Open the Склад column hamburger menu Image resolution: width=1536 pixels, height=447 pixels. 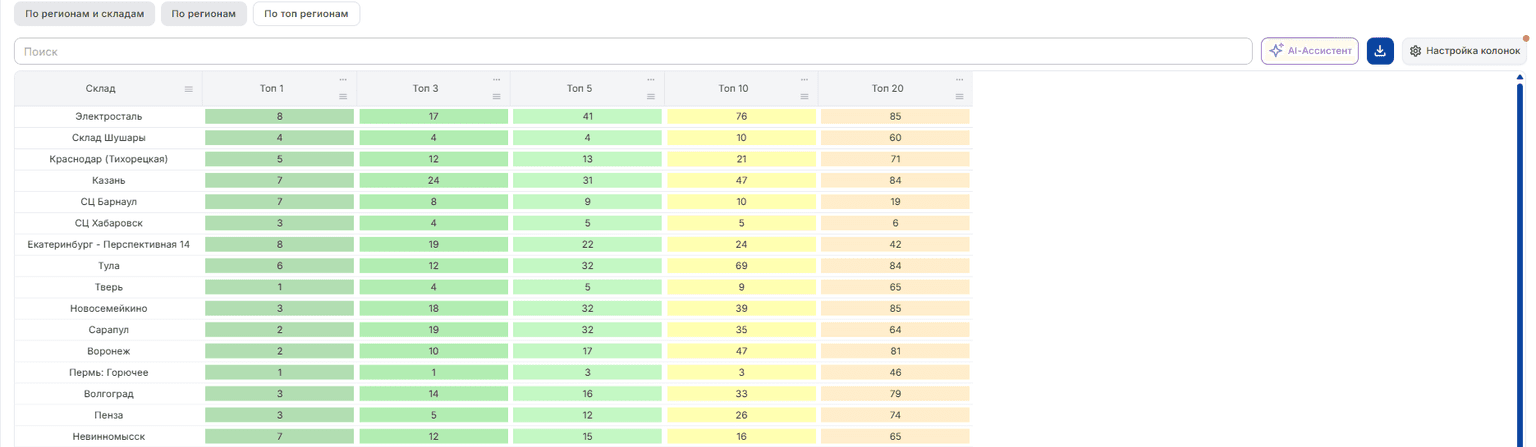pyautogui.click(x=189, y=89)
